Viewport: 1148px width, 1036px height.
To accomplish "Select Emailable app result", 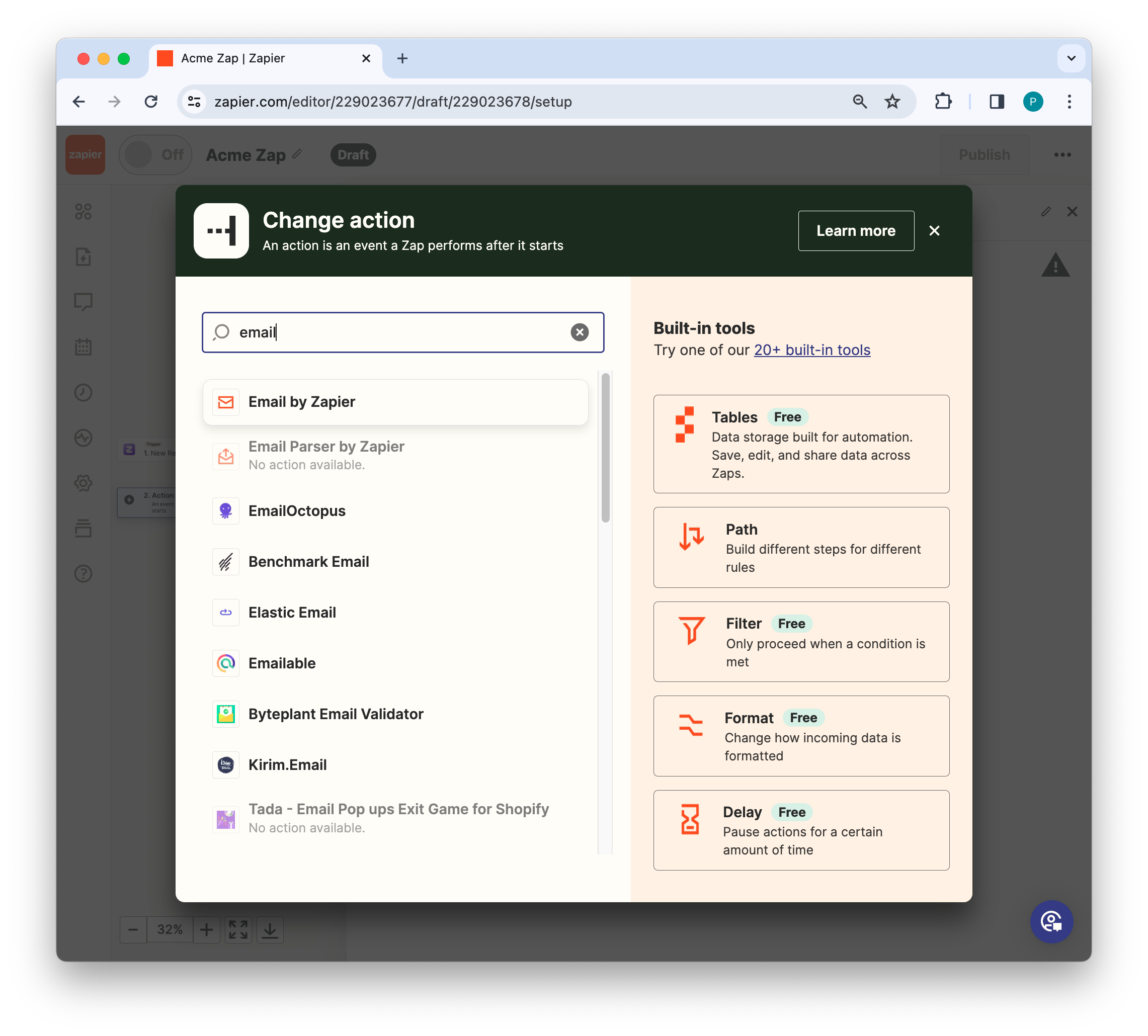I will click(x=281, y=663).
